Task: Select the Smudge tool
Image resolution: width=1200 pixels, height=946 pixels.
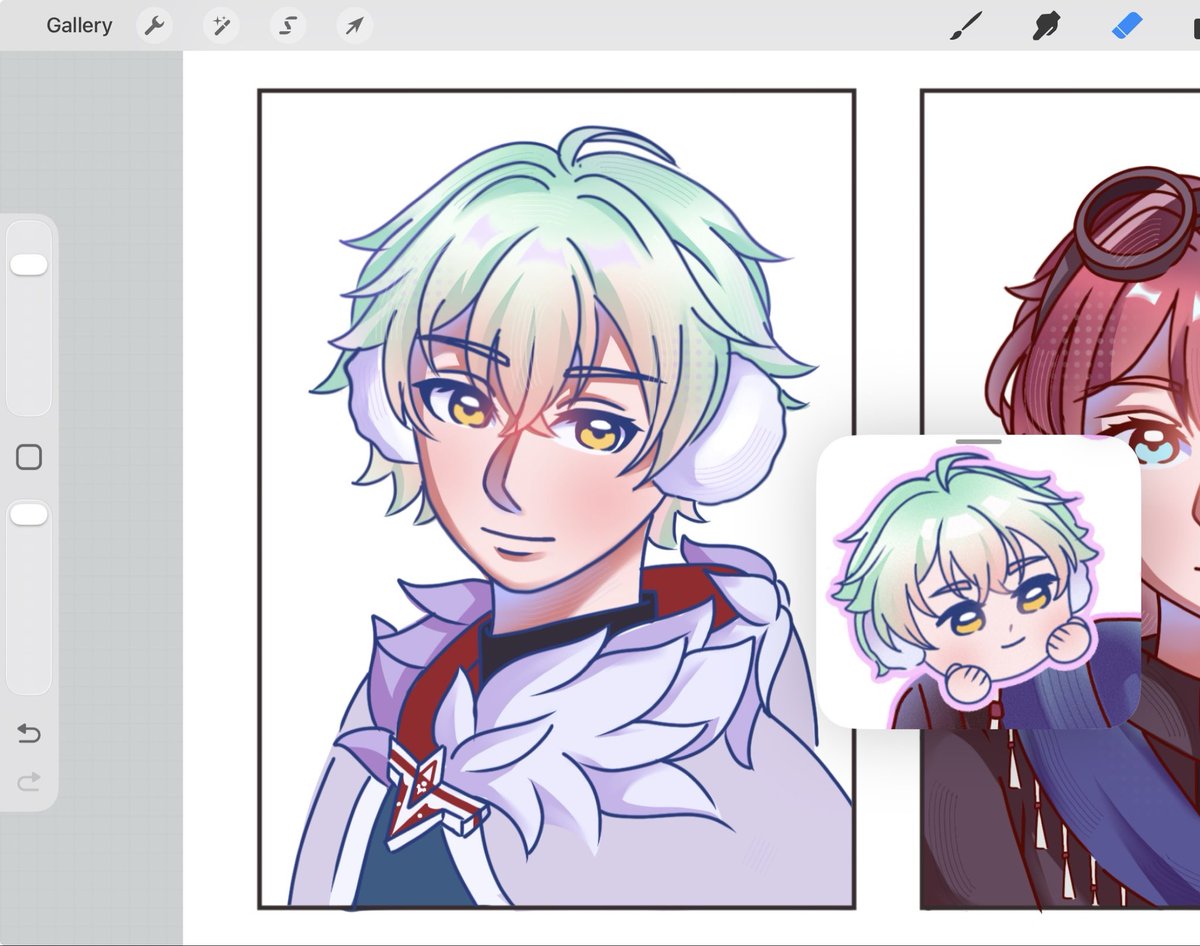Action: click(1046, 25)
